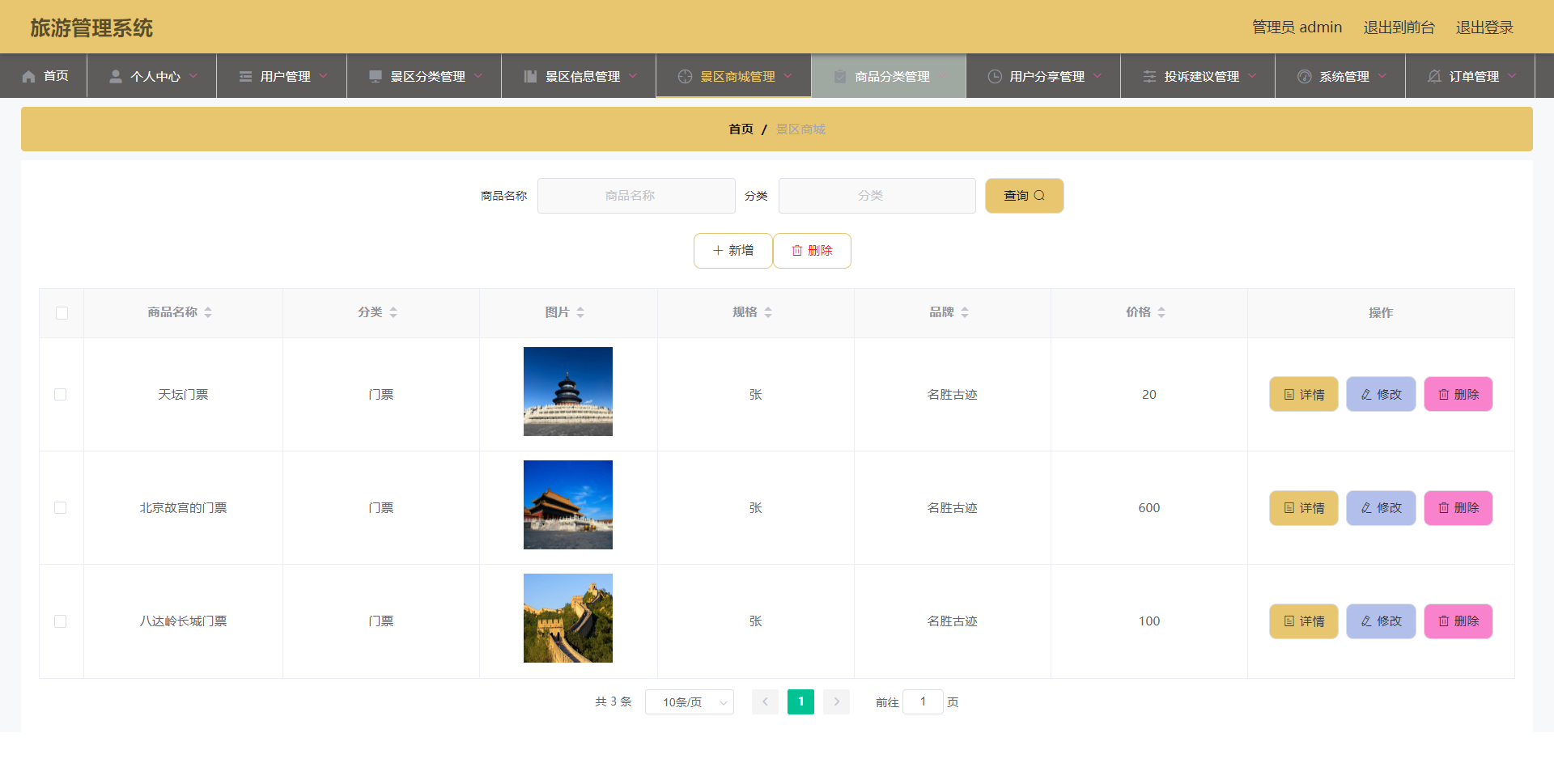Click the 退出登录 logout link
Viewport: 1554px width, 784px height.
click(x=1484, y=27)
